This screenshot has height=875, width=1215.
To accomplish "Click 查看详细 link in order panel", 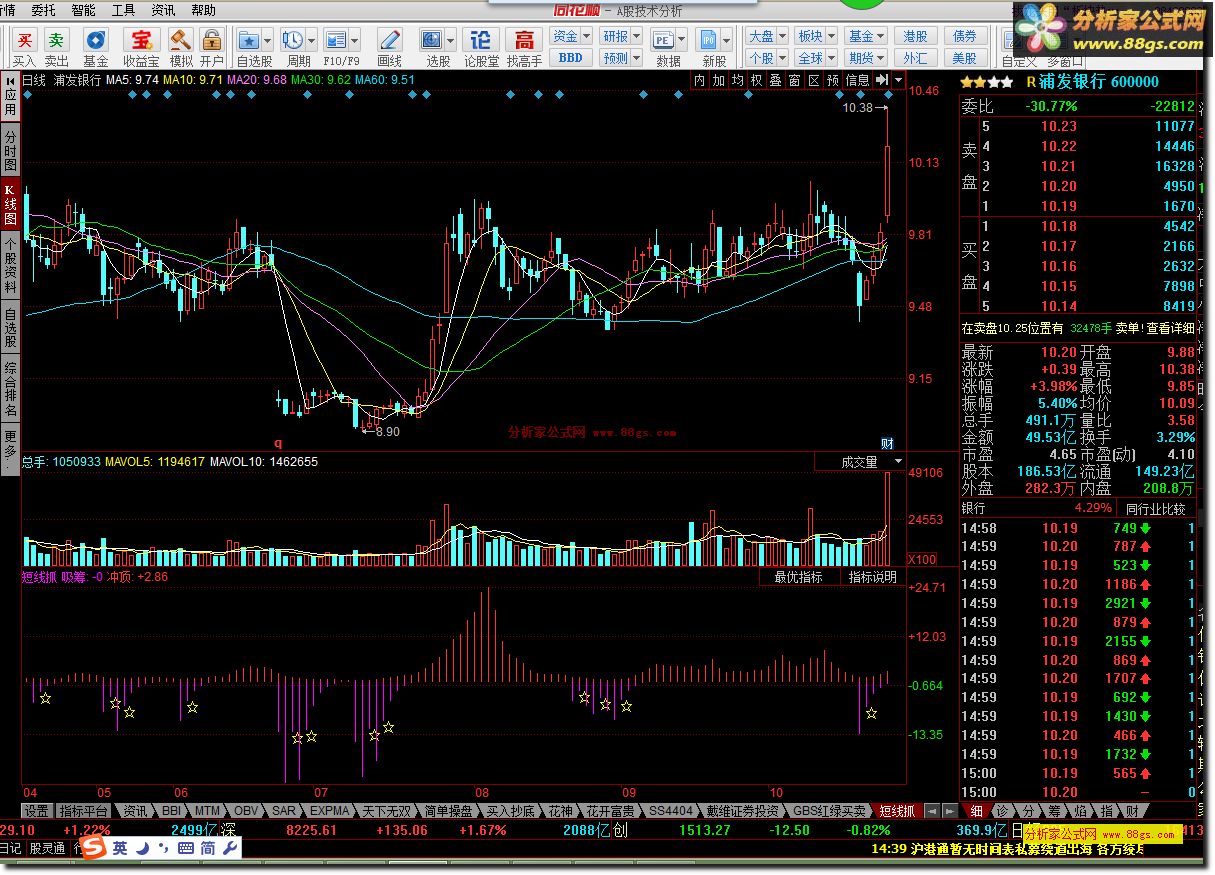I will 1170,328.
